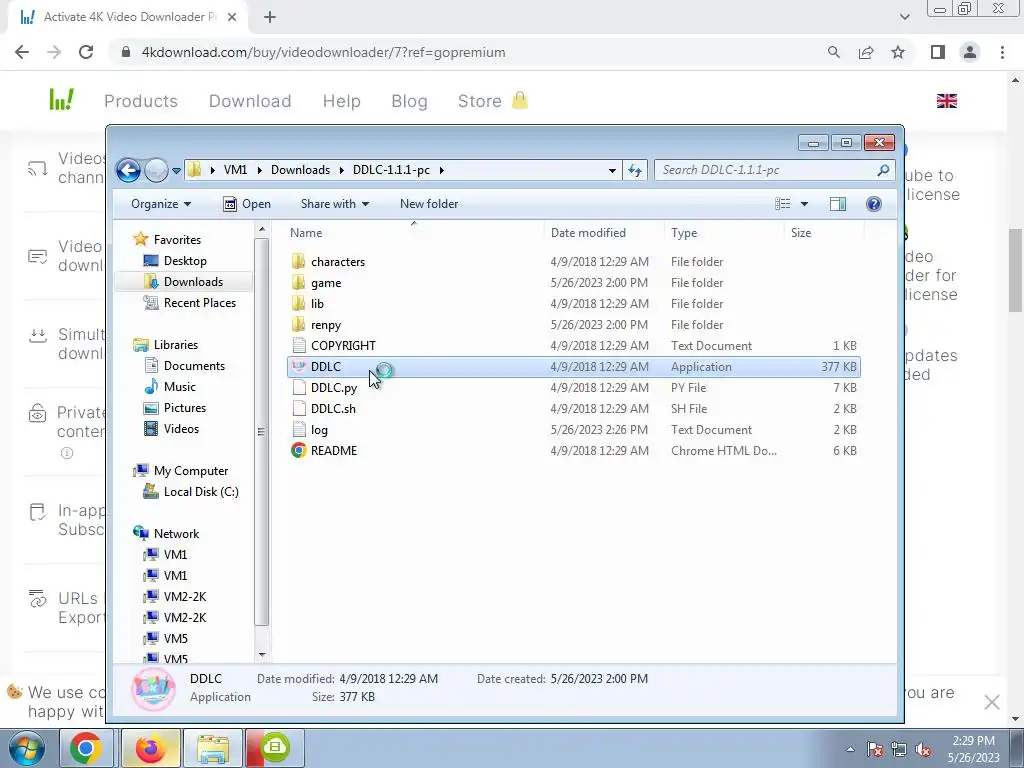Screen dimensions: 1024x768
Task: Open Products menu on 4K Download site
Action: [x=141, y=101]
